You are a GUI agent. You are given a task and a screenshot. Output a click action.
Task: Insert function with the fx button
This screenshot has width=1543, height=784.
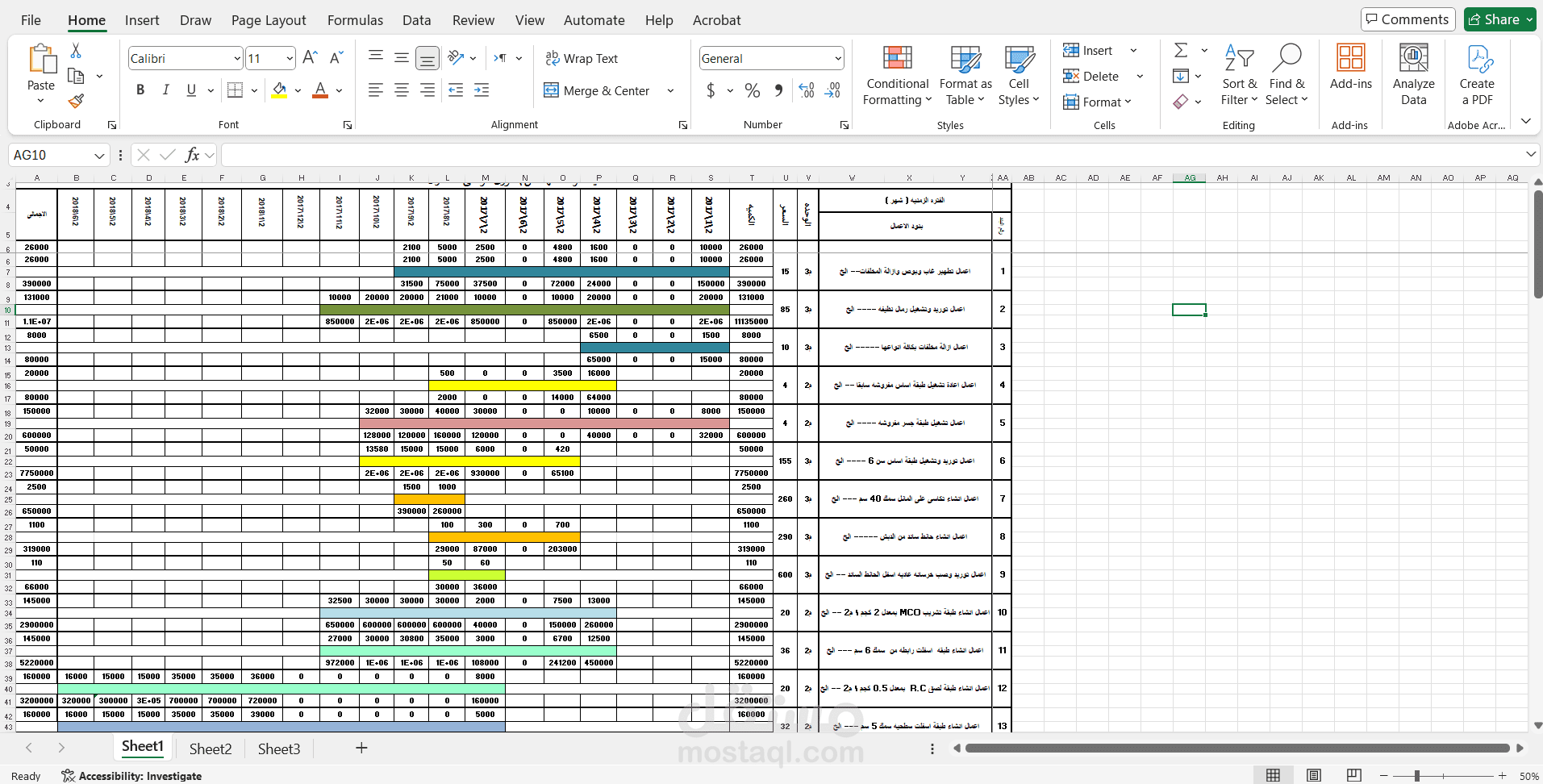192,155
